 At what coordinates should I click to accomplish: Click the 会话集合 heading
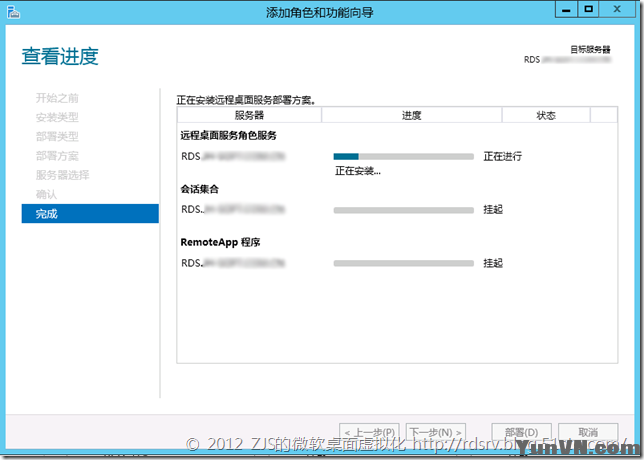[x=200, y=189]
